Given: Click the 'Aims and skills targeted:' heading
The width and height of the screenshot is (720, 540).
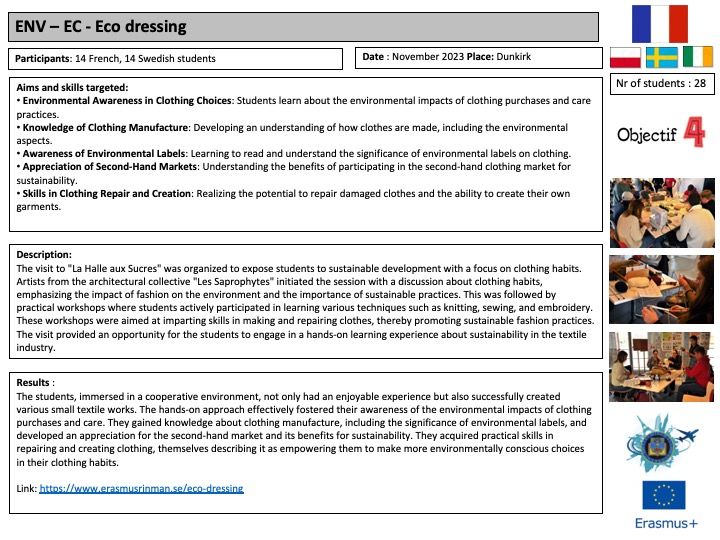Looking at the screenshot, I should click(x=73, y=87).
